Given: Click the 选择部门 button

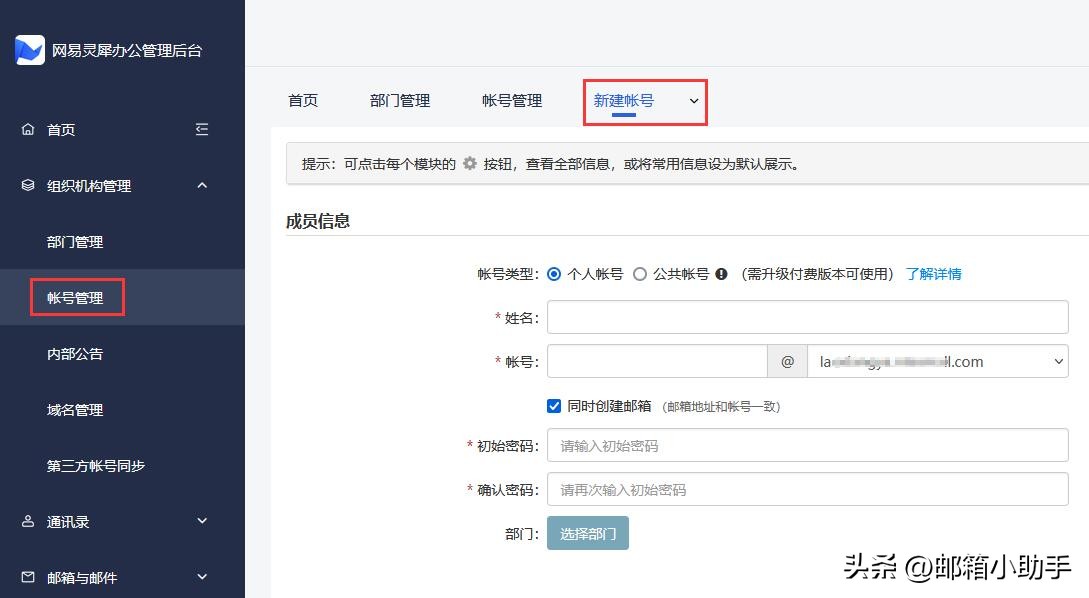Looking at the screenshot, I should [587, 534].
